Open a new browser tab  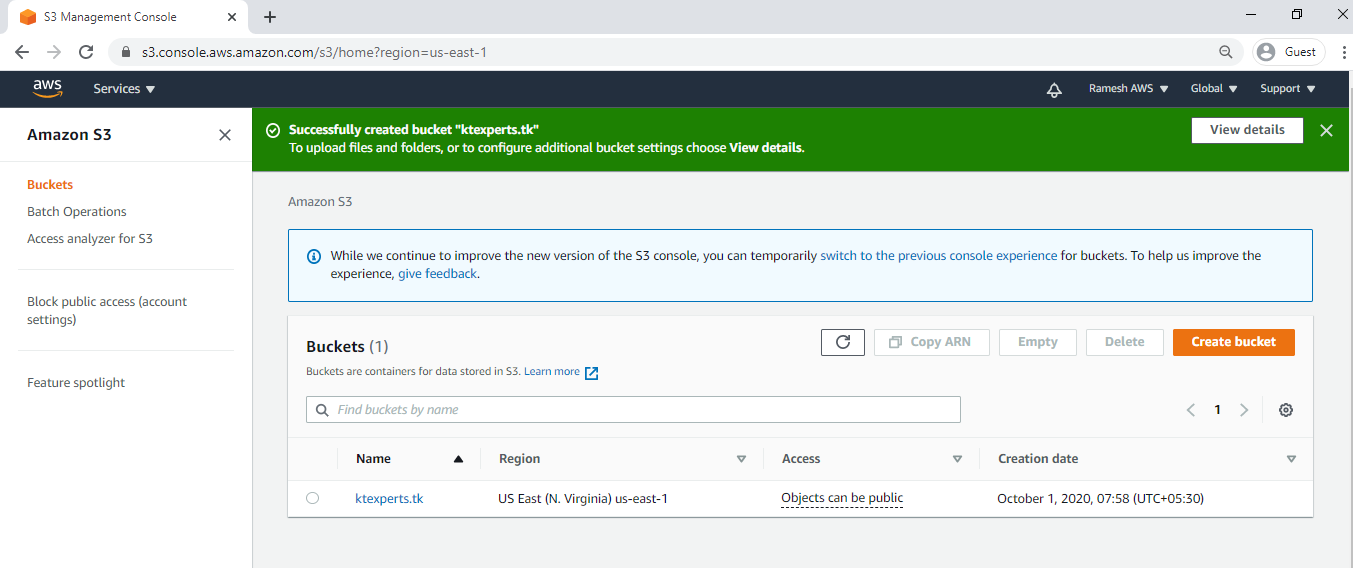(270, 17)
